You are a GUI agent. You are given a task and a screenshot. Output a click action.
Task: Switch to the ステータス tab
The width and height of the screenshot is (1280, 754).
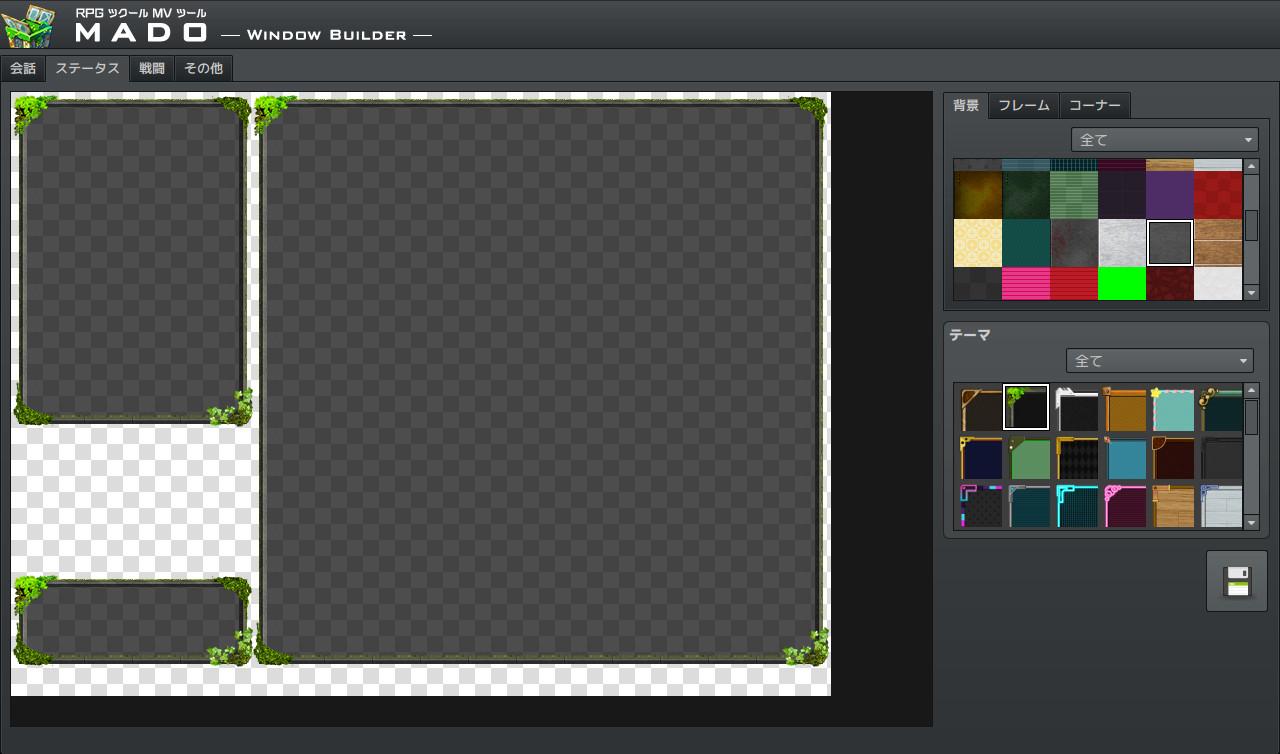pyautogui.click(x=87, y=69)
